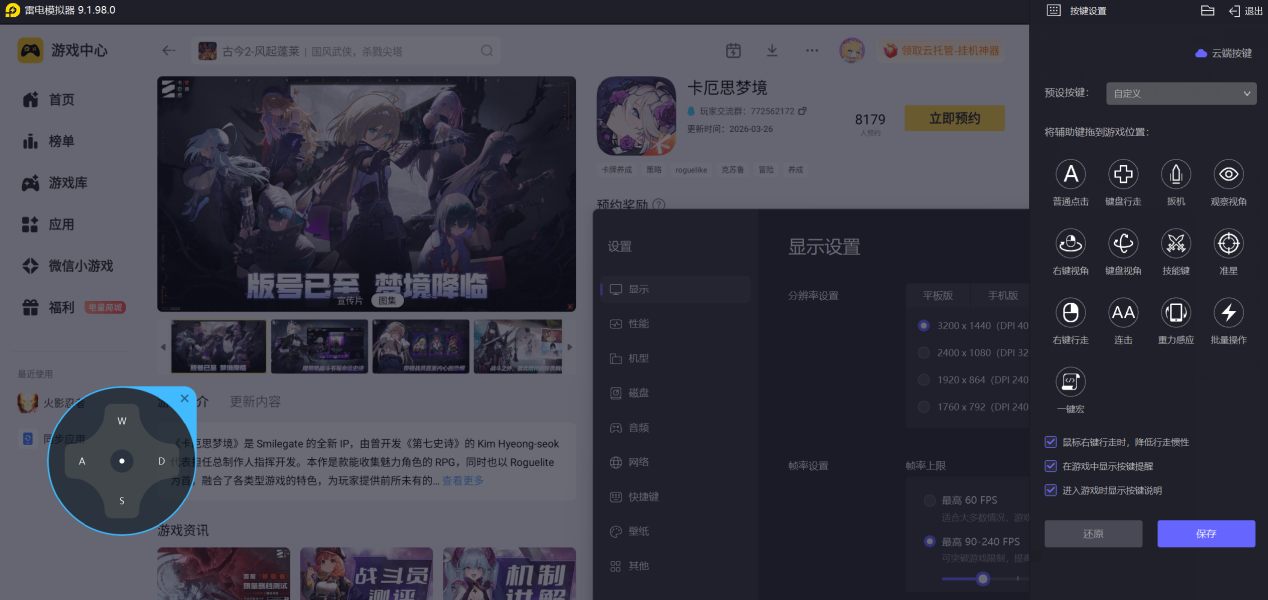This screenshot has width=1268, height=600.
Task: Click the D key on the D-pad
Action: click(161, 461)
